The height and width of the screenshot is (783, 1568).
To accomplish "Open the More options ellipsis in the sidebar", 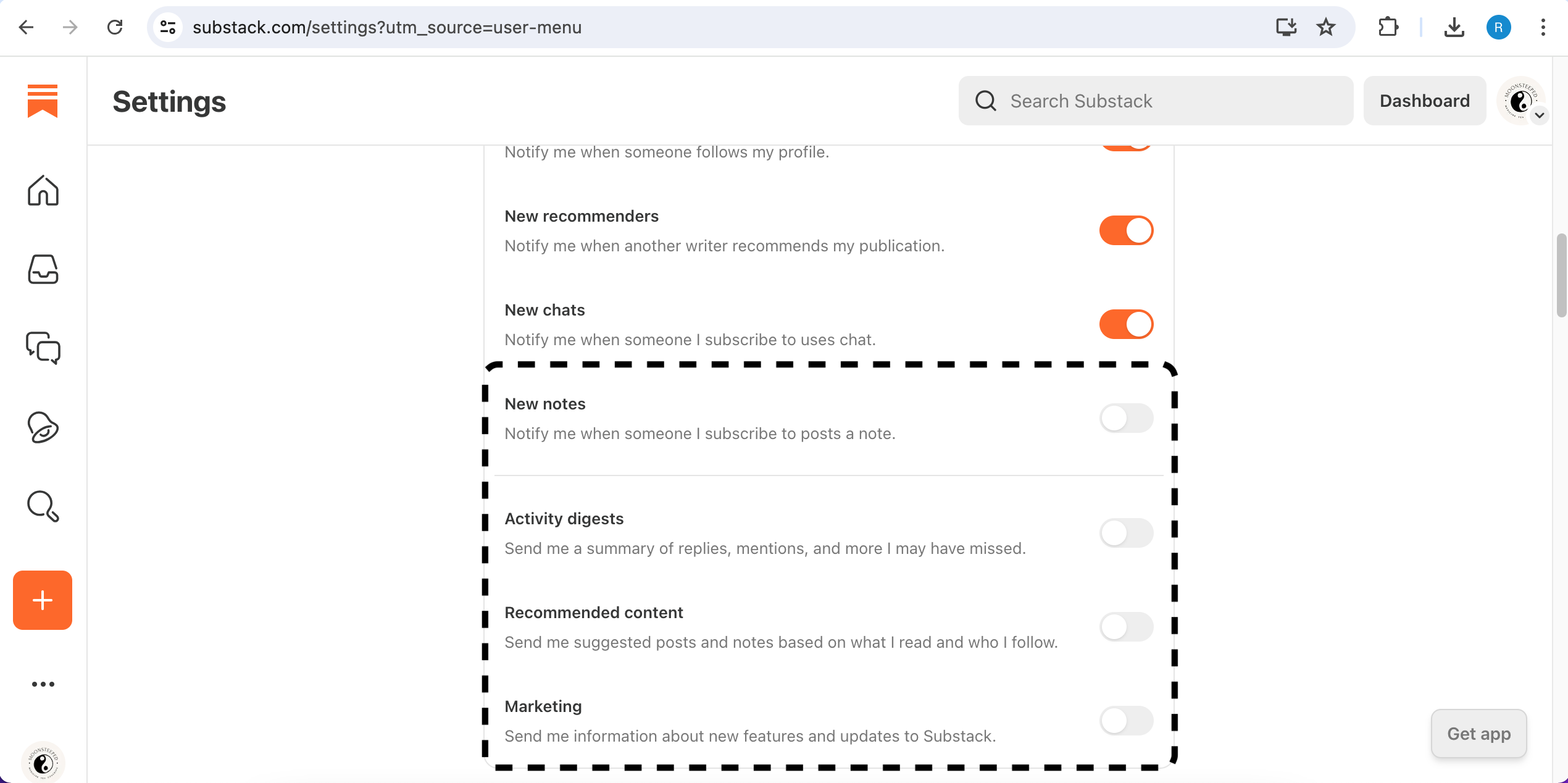I will click(42, 684).
